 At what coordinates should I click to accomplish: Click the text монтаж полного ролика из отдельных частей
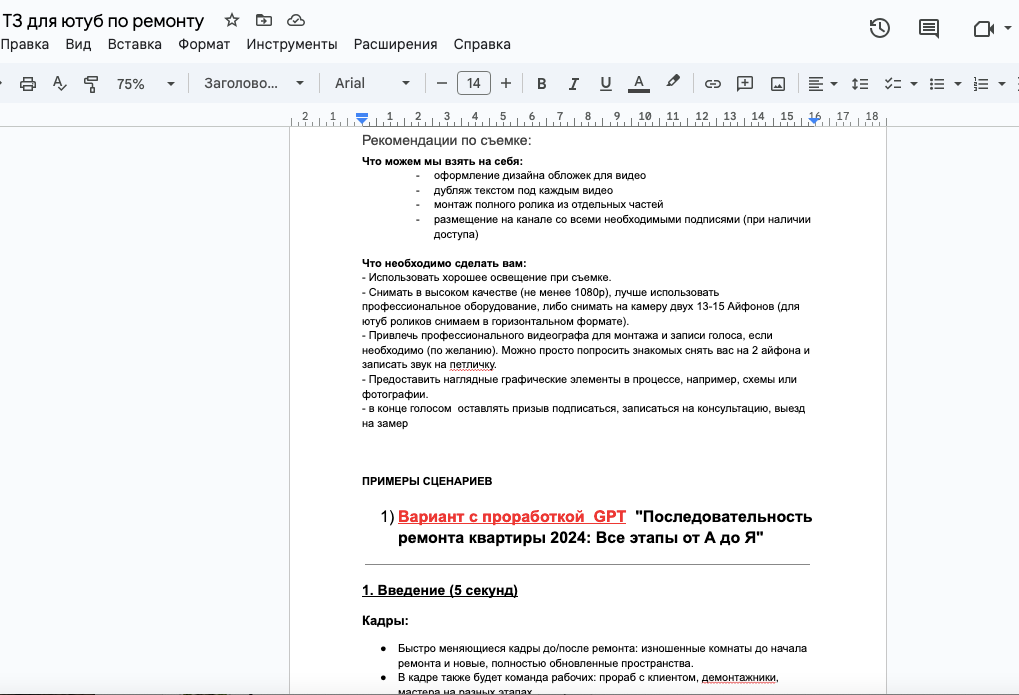point(548,205)
